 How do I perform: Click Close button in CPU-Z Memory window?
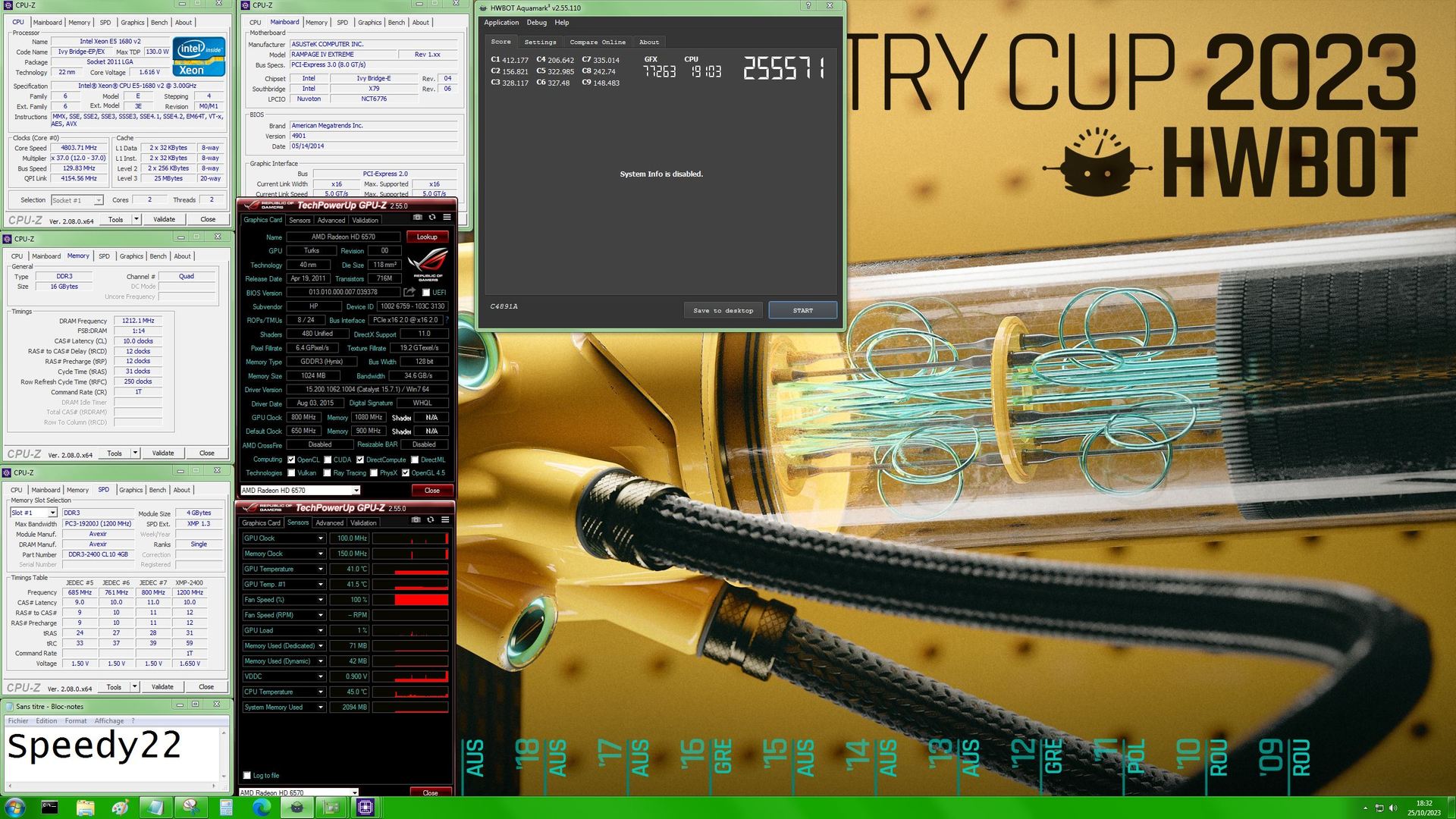pyautogui.click(x=206, y=453)
